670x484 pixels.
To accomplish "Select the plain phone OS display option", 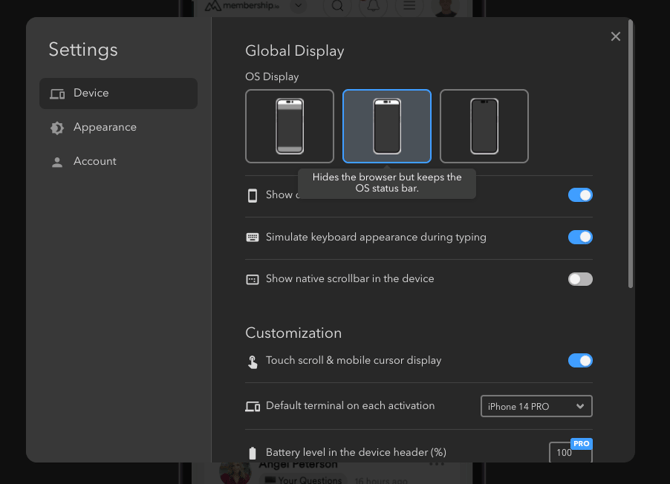I will tap(484, 126).
